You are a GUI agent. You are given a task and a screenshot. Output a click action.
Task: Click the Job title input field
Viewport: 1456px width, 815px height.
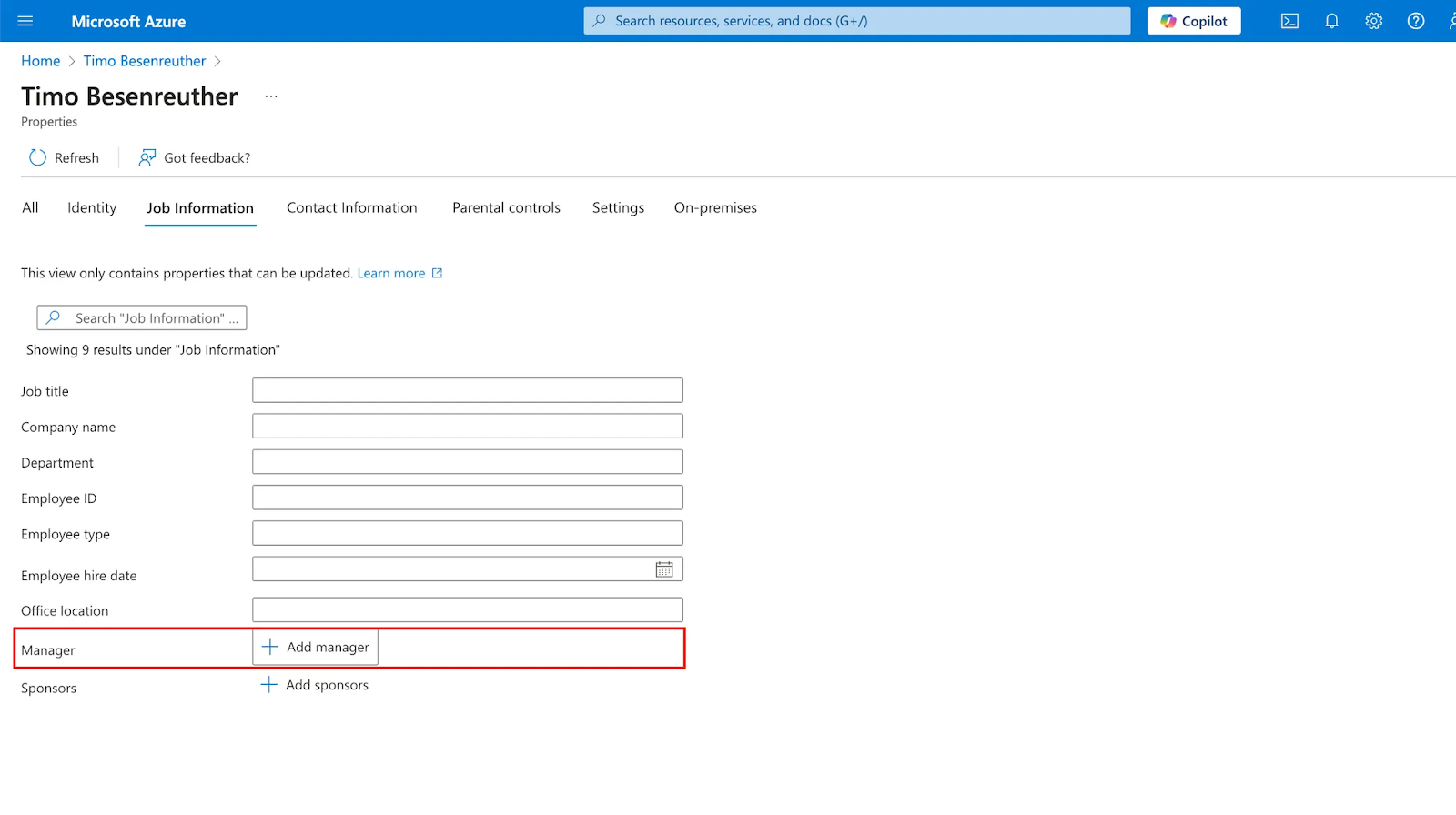pyautogui.click(x=467, y=390)
